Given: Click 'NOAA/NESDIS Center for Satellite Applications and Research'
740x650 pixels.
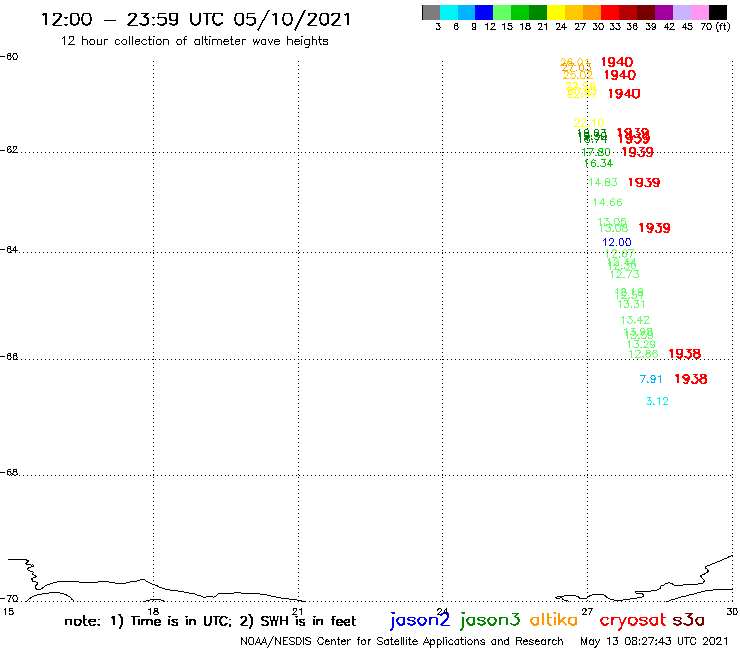Looking at the screenshot, I should [402, 642].
